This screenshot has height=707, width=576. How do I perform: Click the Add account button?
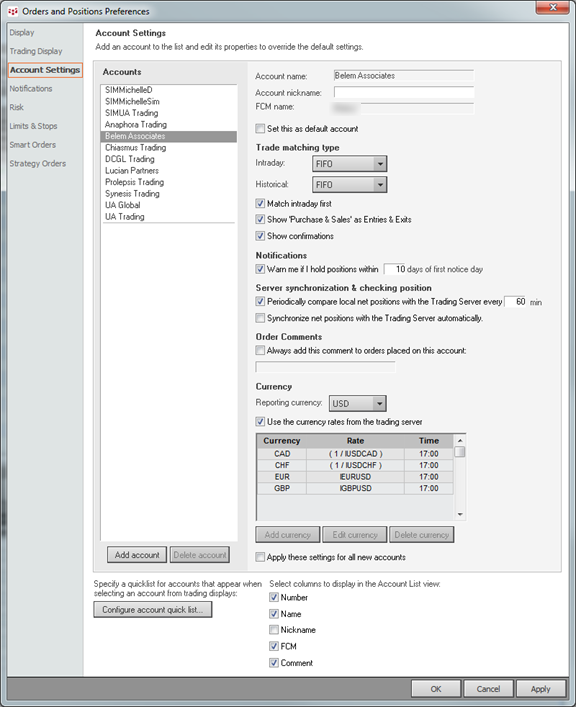point(137,555)
